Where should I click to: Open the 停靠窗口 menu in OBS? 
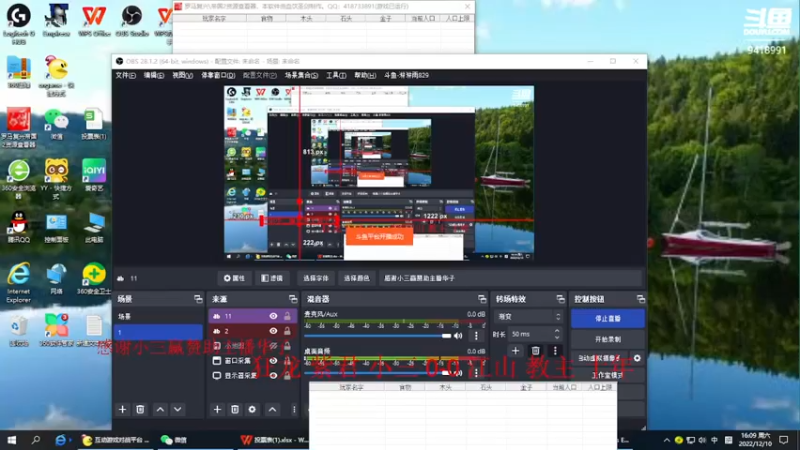click(218, 75)
